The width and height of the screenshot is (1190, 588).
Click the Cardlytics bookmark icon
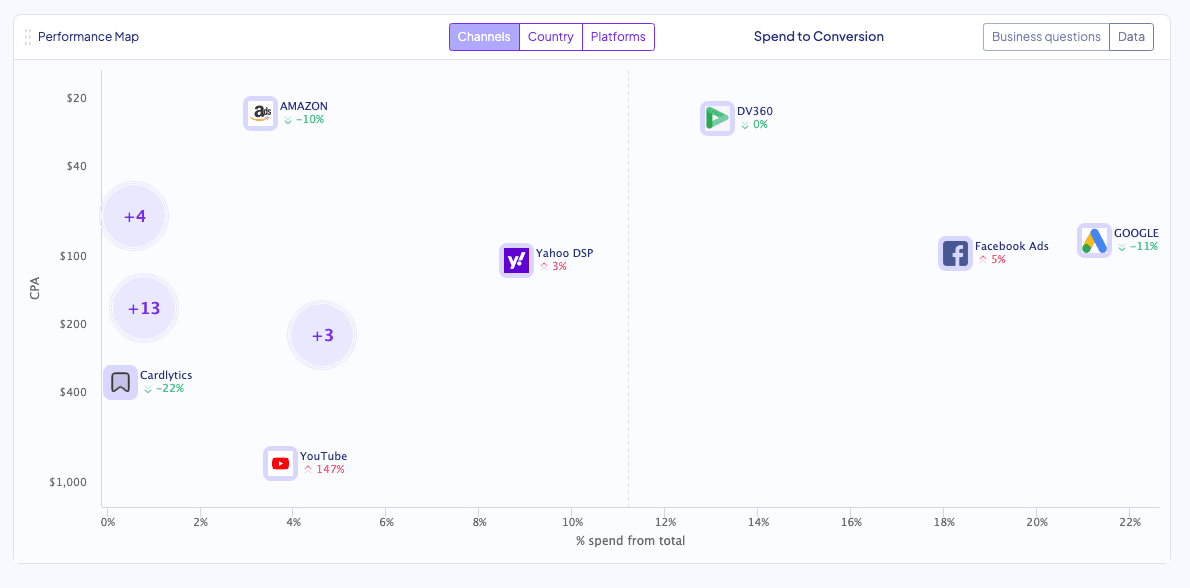tap(120, 382)
